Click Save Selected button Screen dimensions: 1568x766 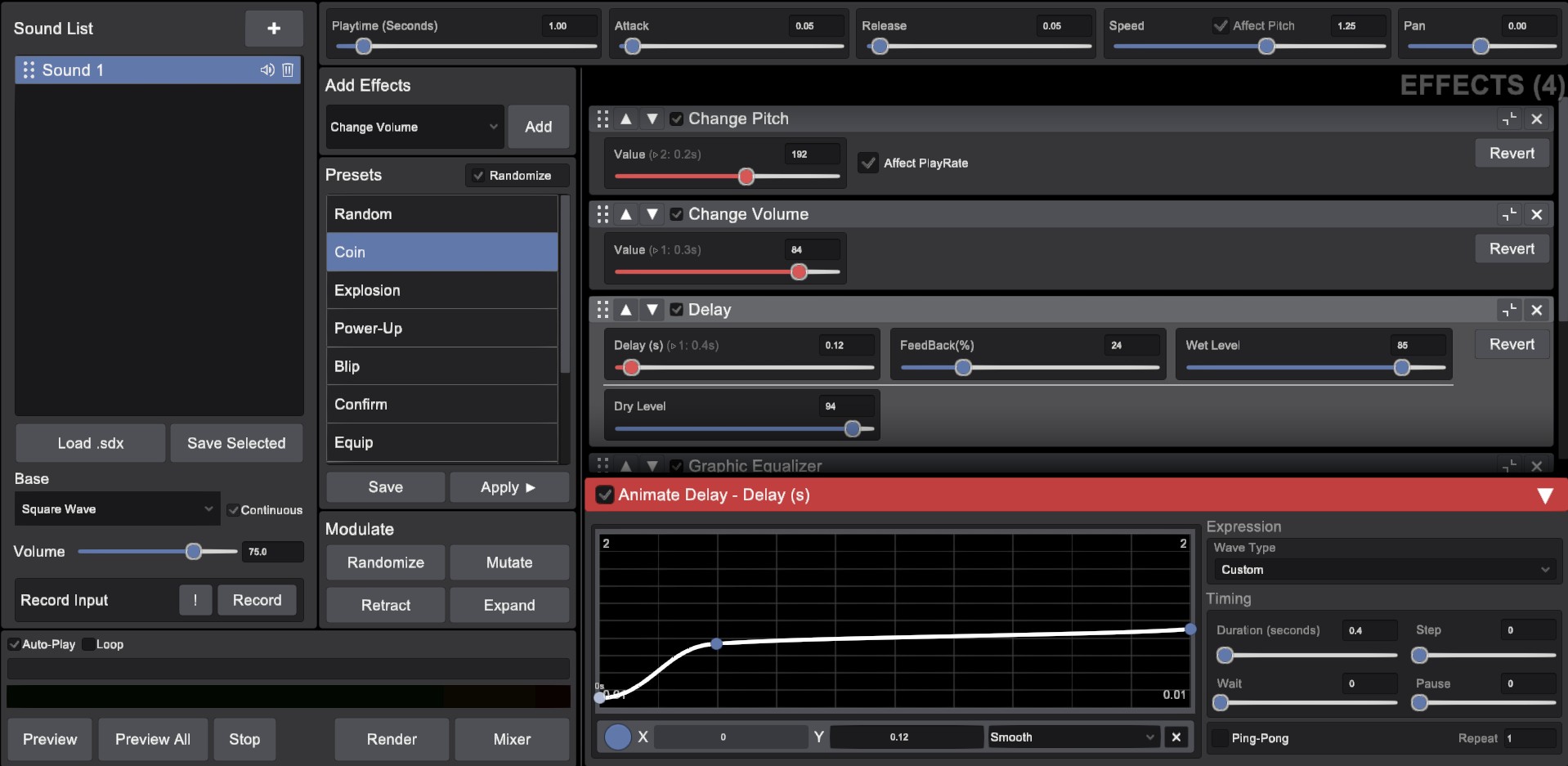pyautogui.click(x=236, y=443)
